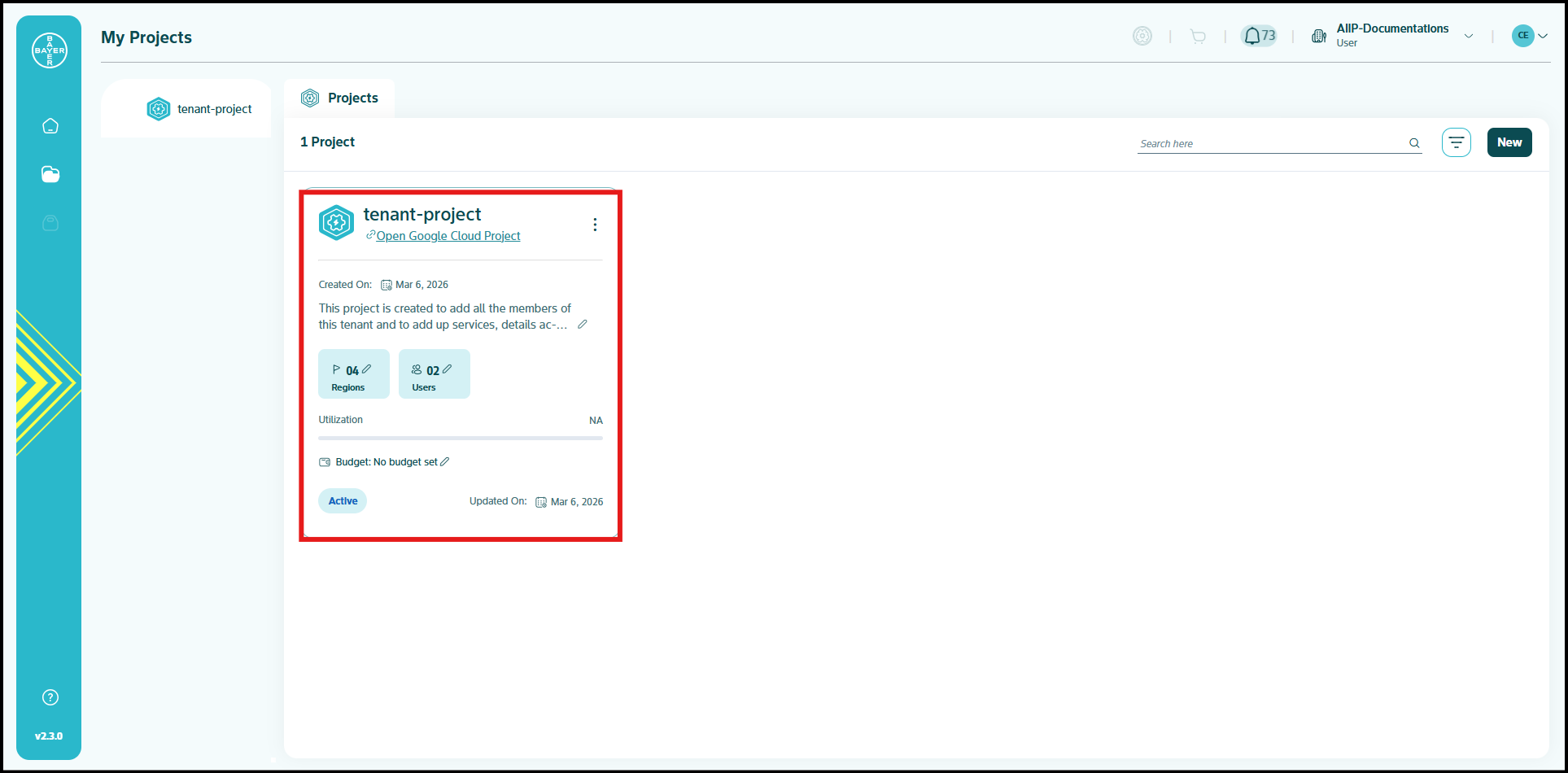
Task: Open the folder projects icon in sidebar
Action: (x=50, y=174)
